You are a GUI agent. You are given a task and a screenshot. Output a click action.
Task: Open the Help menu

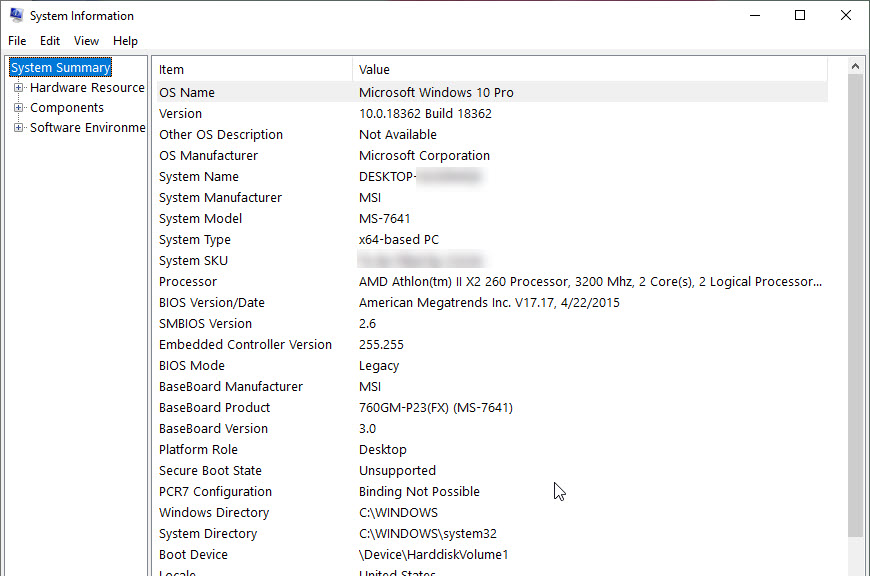tap(125, 41)
